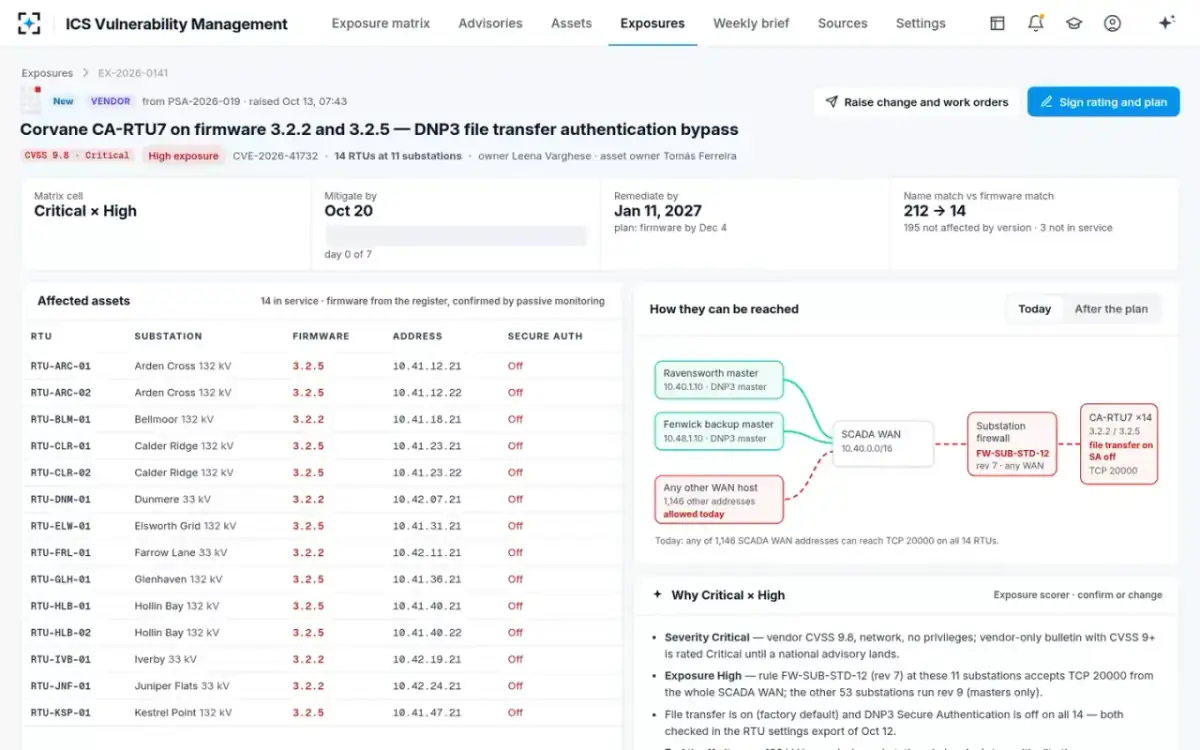The width and height of the screenshot is (1200, 750).
Task: Click the CA-RTU7 ×14 node
Action: point(1119,444)
